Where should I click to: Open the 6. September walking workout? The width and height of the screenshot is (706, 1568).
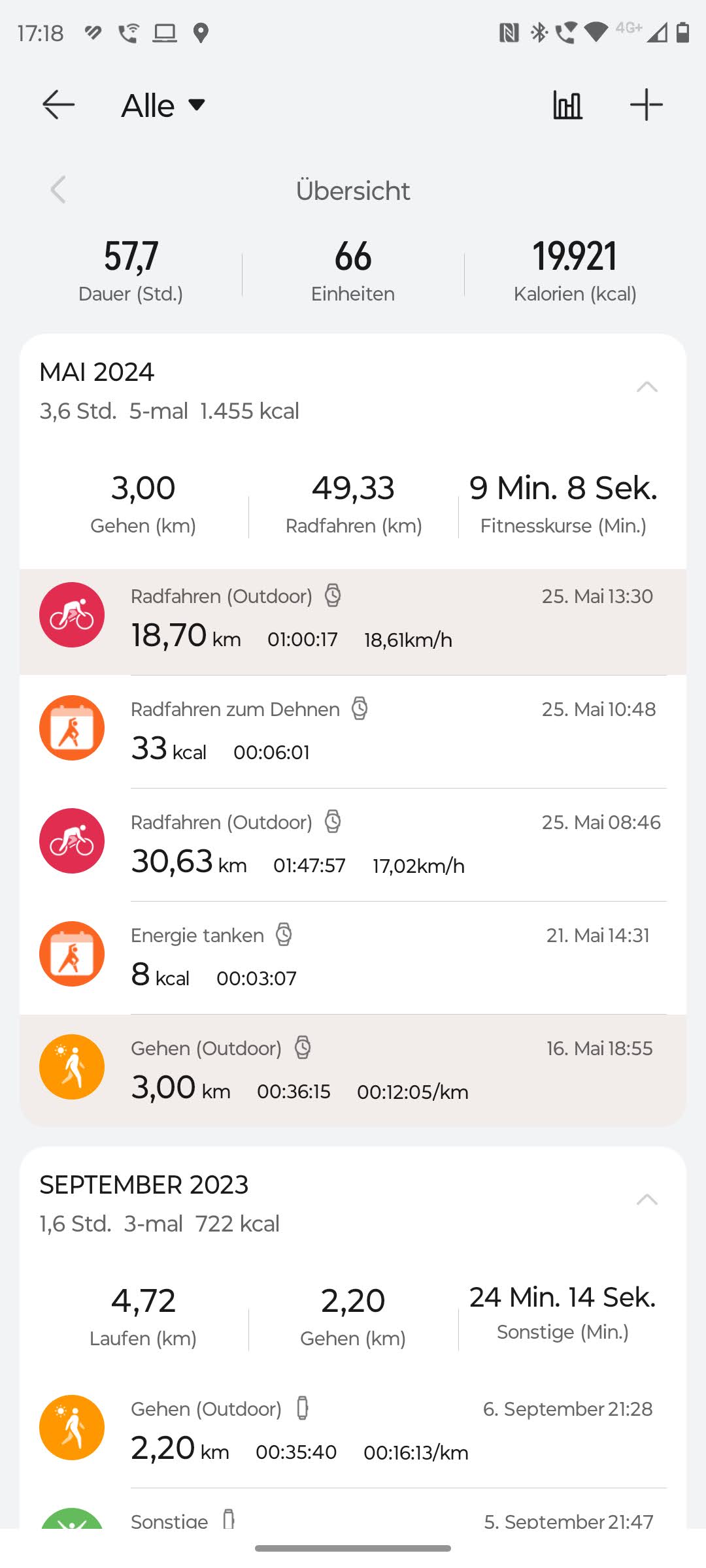point(392,1431)
